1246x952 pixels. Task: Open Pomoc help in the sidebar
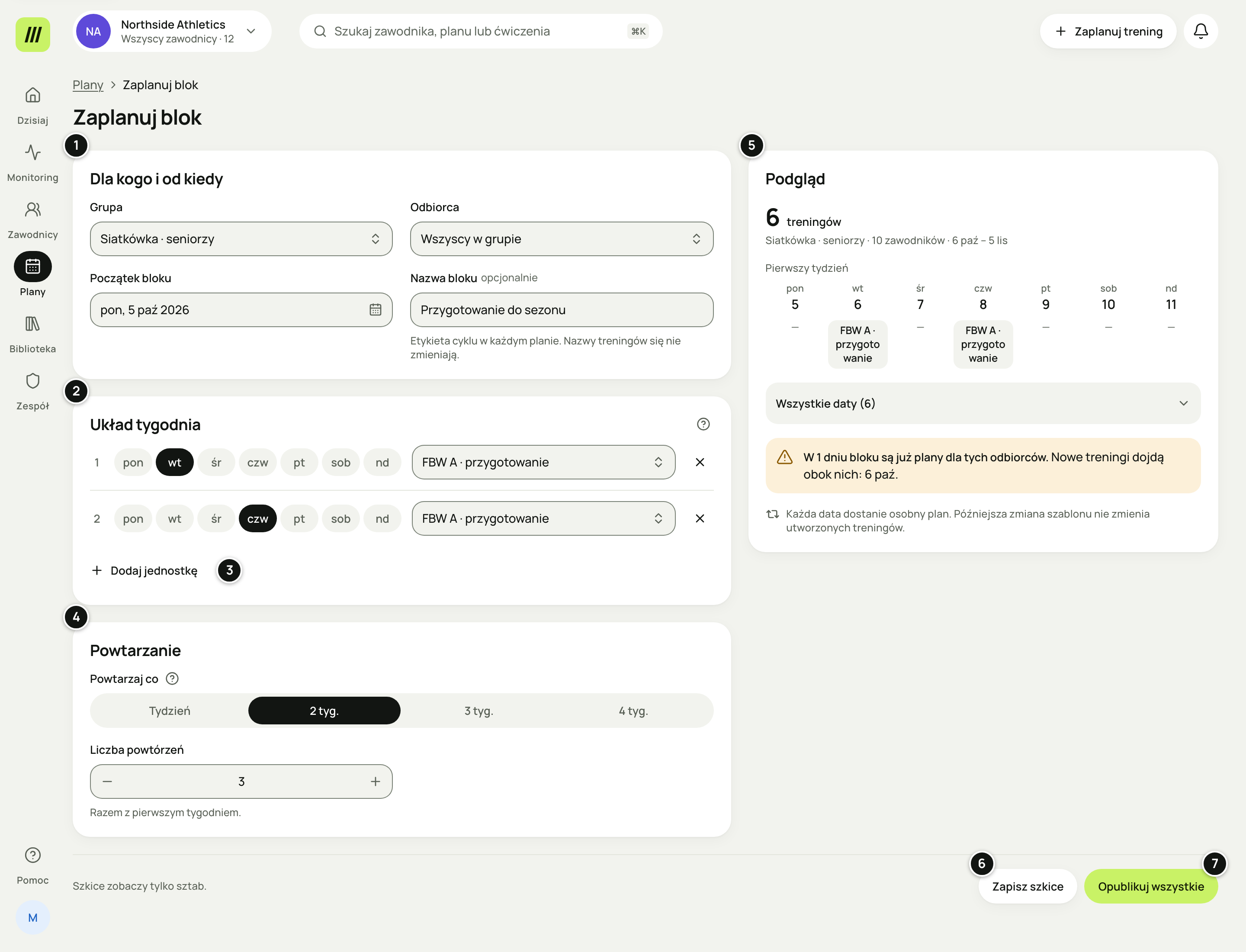tap(32, 865)
